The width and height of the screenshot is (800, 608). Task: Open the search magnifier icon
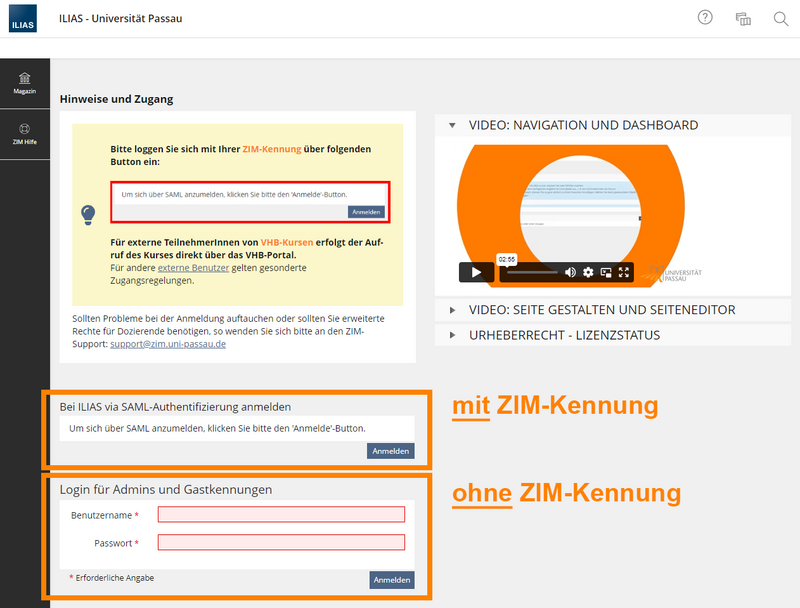(781, 19)
